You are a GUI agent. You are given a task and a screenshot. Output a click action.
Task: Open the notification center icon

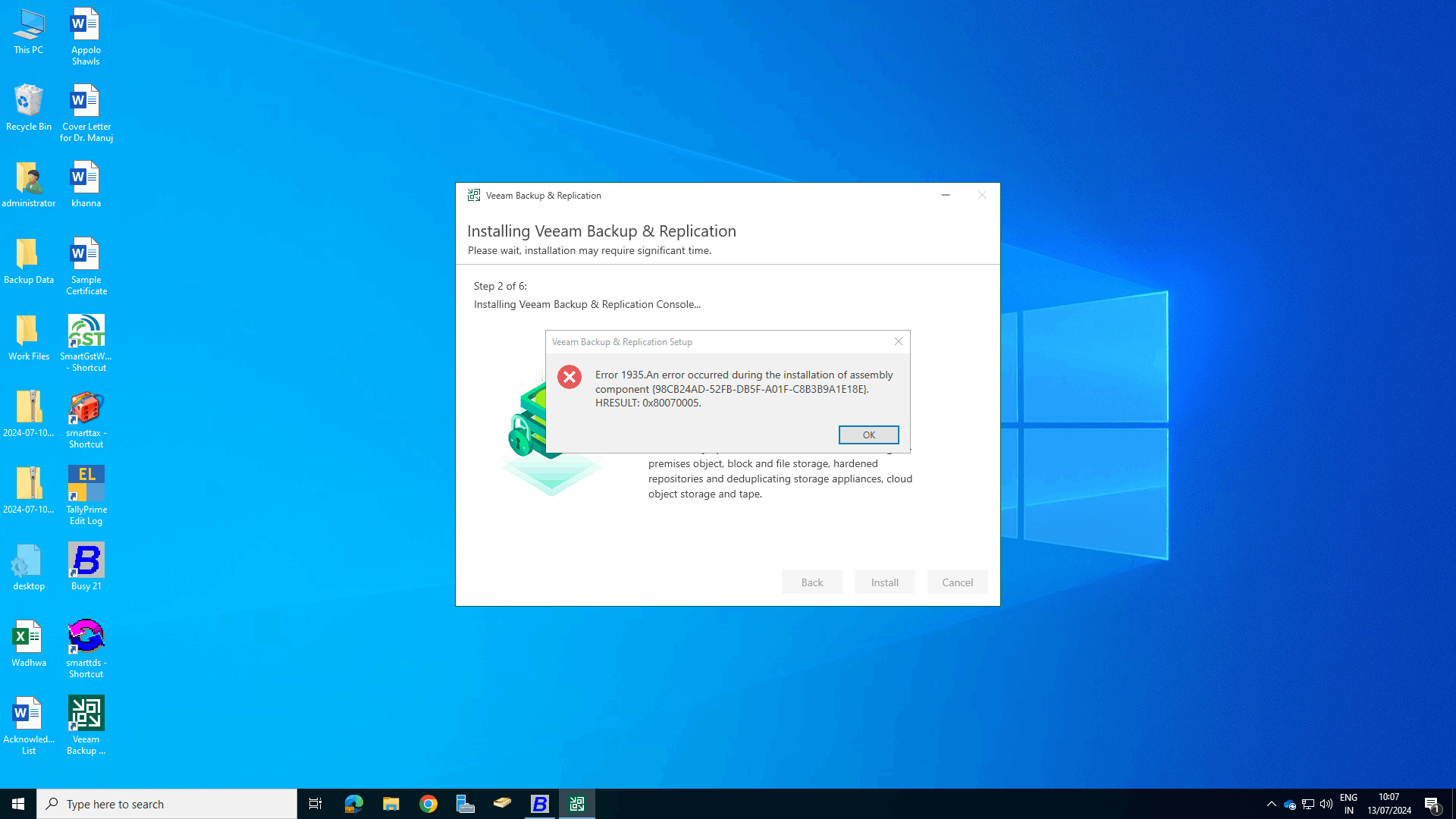tap(1432, 804)
